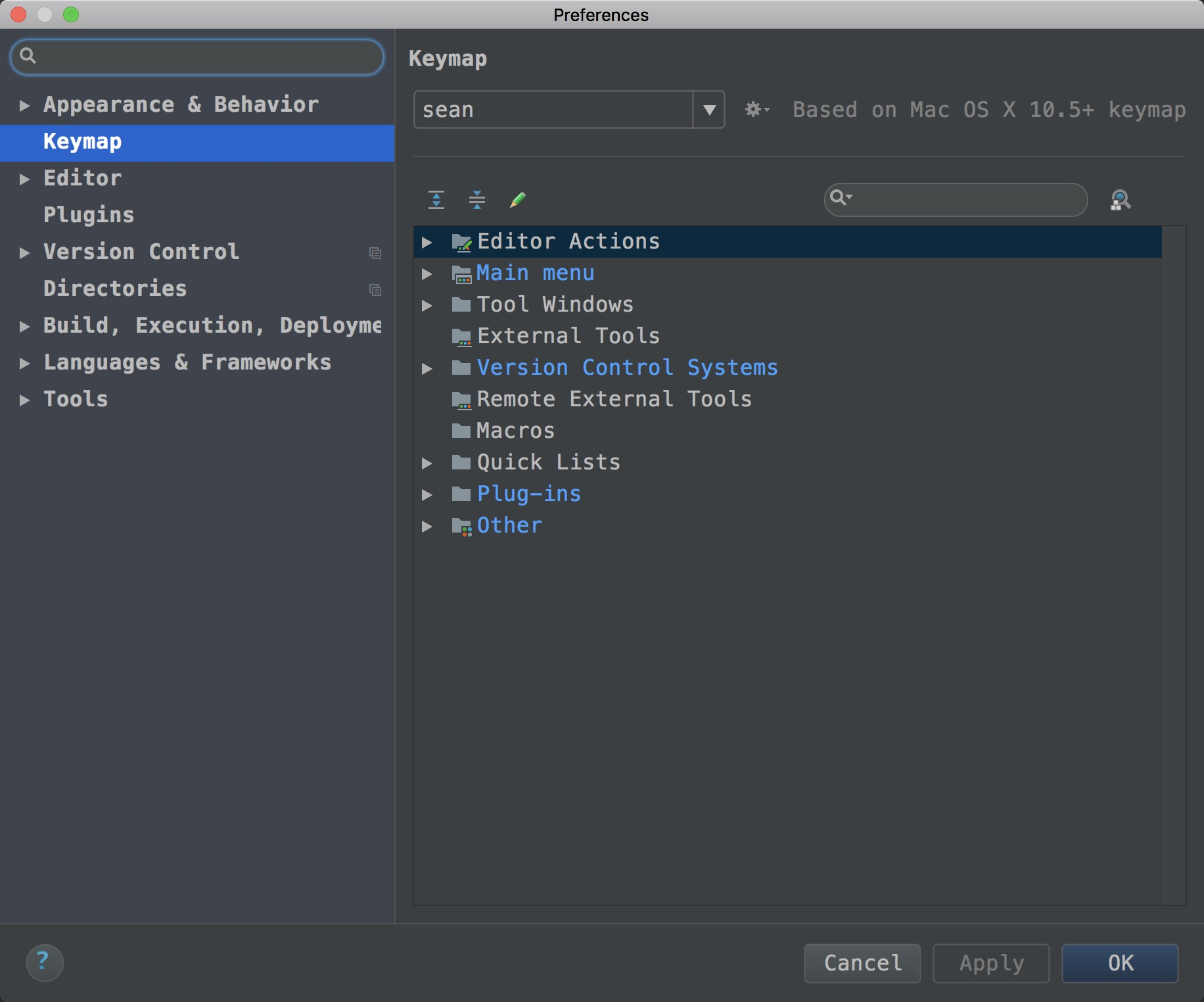1204x1002 pixels.
Task: Click the Remote External Tools folder icon
Action: [x=461, y=400]
